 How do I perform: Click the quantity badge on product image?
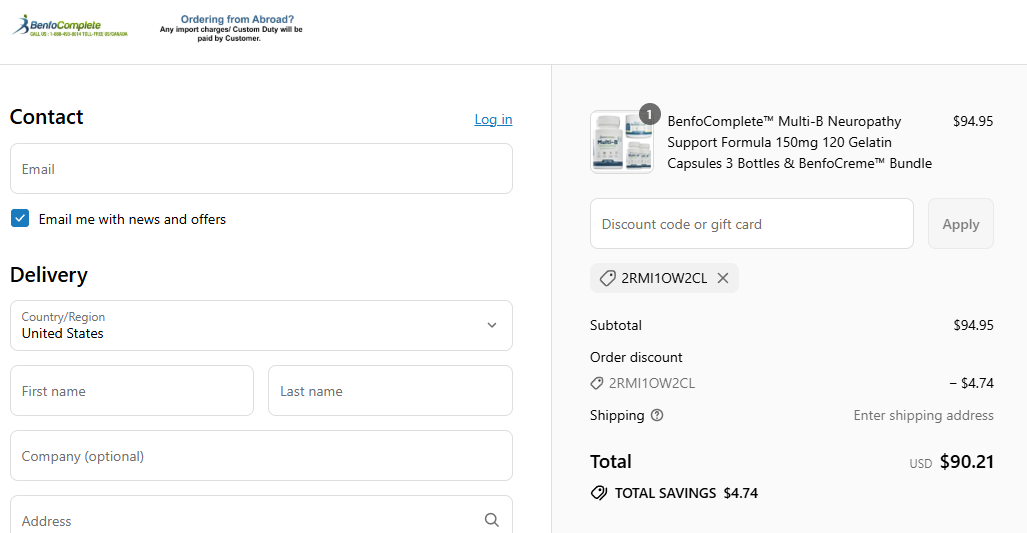click(649, 114)
